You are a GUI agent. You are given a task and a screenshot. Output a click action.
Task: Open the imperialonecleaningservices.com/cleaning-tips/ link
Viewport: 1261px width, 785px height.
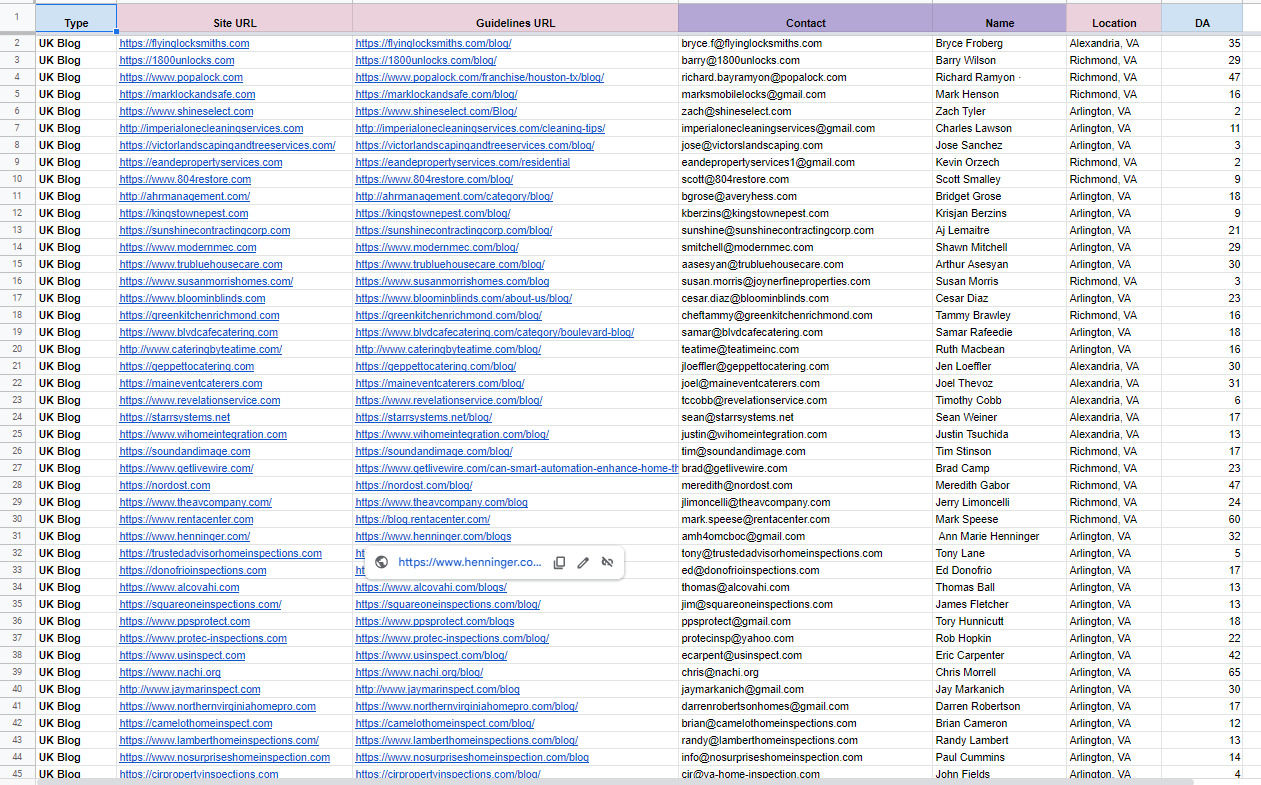(480, 128)
